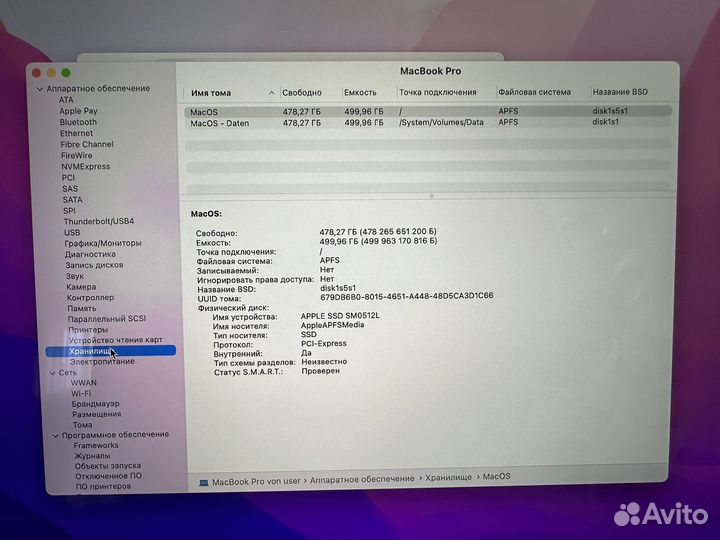Open Ethernet sidebar item
The height and width of the screenshot is (540, 720).
pos(77,133)
